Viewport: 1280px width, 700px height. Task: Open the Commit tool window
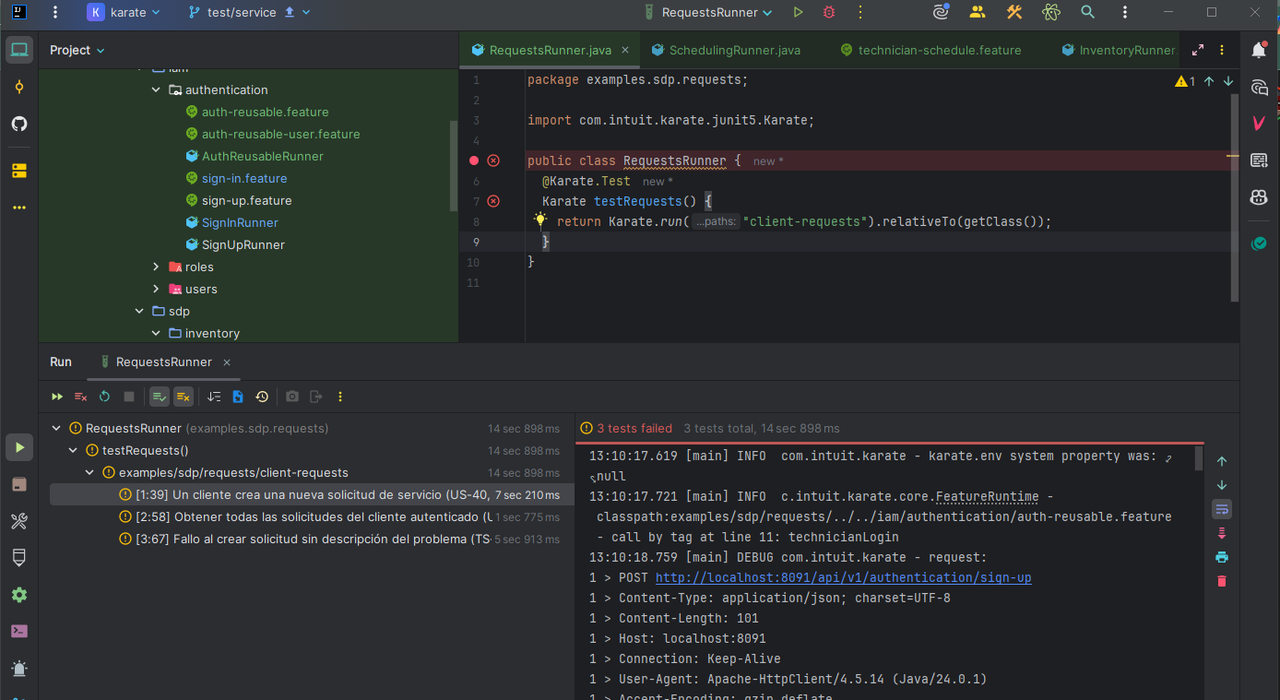pyautogui.click(x=19, y=87)
